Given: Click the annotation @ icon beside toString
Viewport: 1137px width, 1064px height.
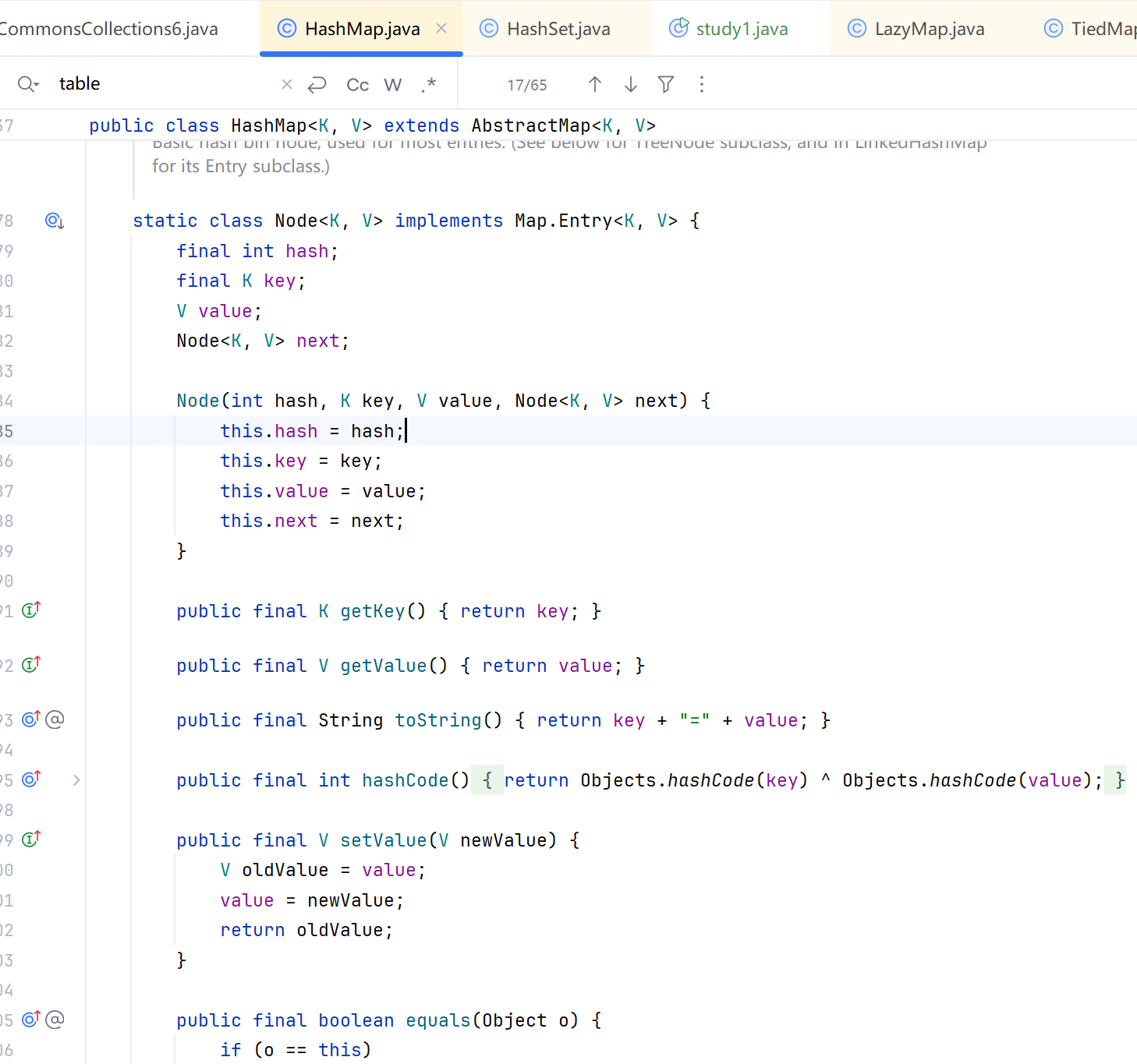Looking at the screenshot, I should (x=55, y=719).
